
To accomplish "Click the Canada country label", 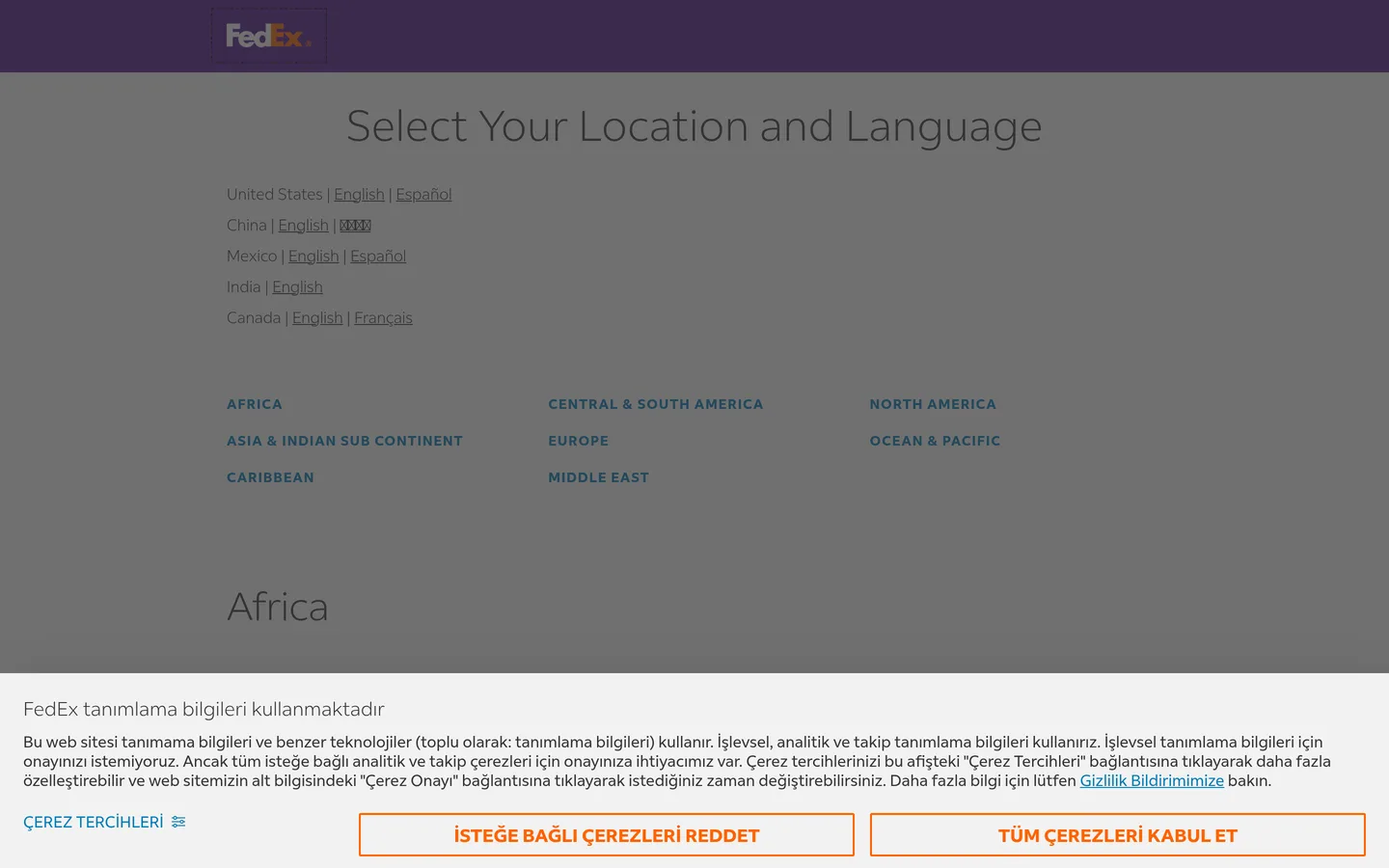I will click(x=254, y=318).
